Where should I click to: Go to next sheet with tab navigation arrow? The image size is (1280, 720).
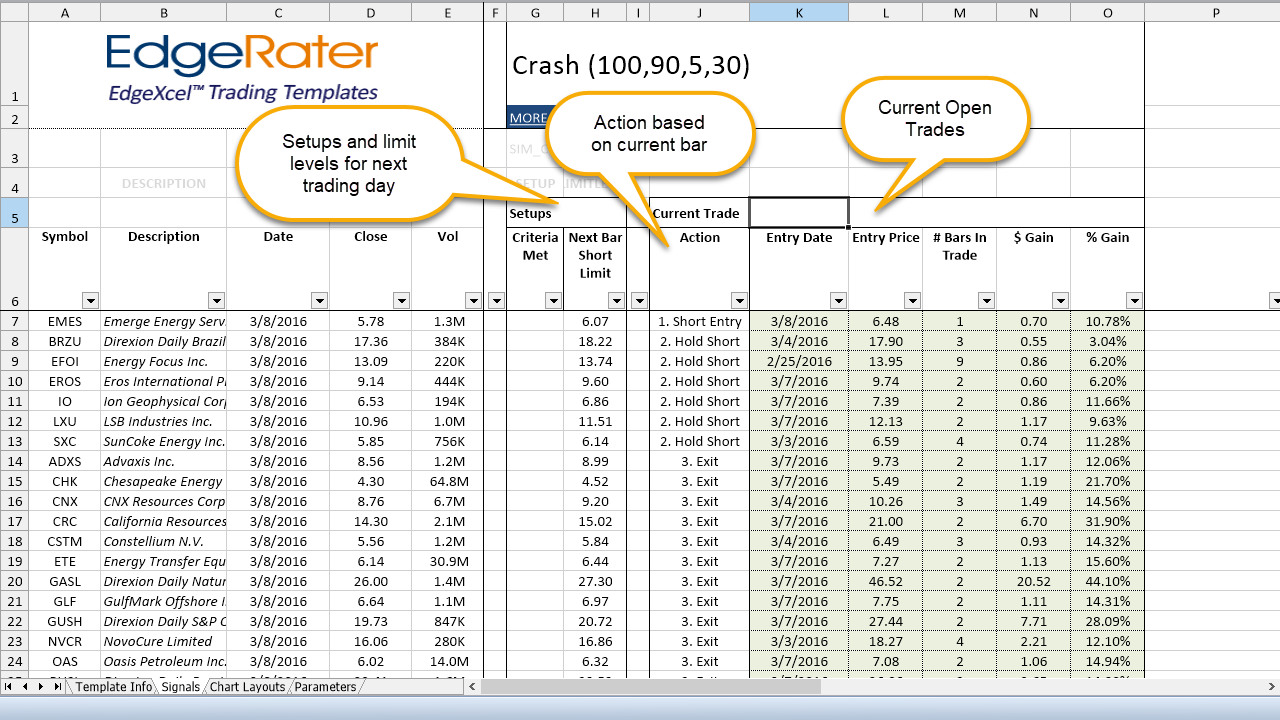click(41, 687)
